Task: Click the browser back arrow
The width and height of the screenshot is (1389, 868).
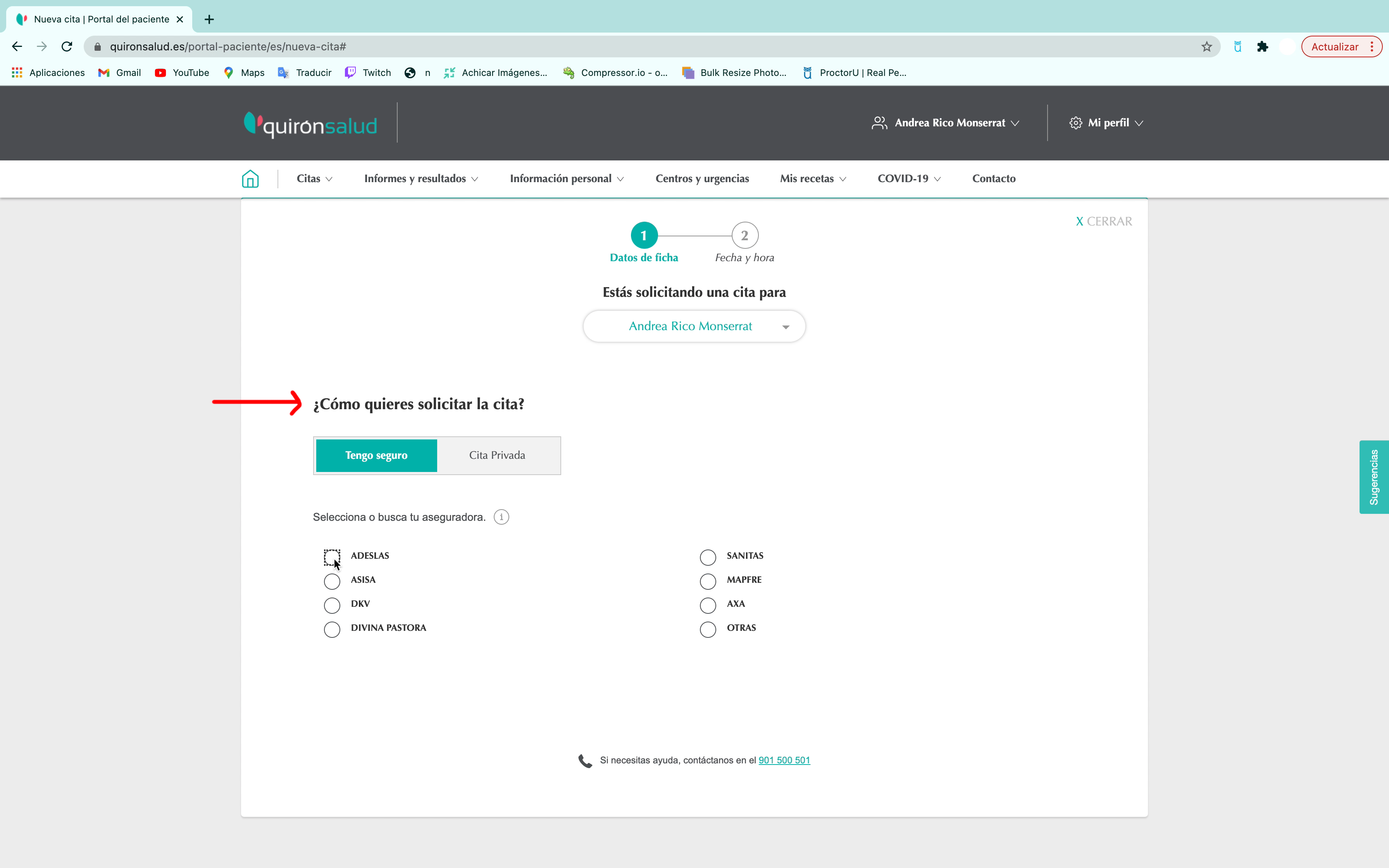Action: pos(17,46)
